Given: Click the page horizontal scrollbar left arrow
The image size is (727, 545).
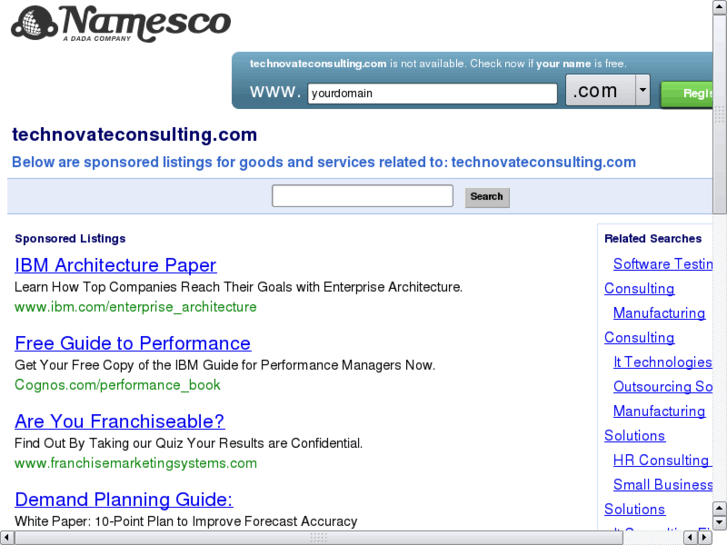Looking at the screenshot, I should (6, 538).
